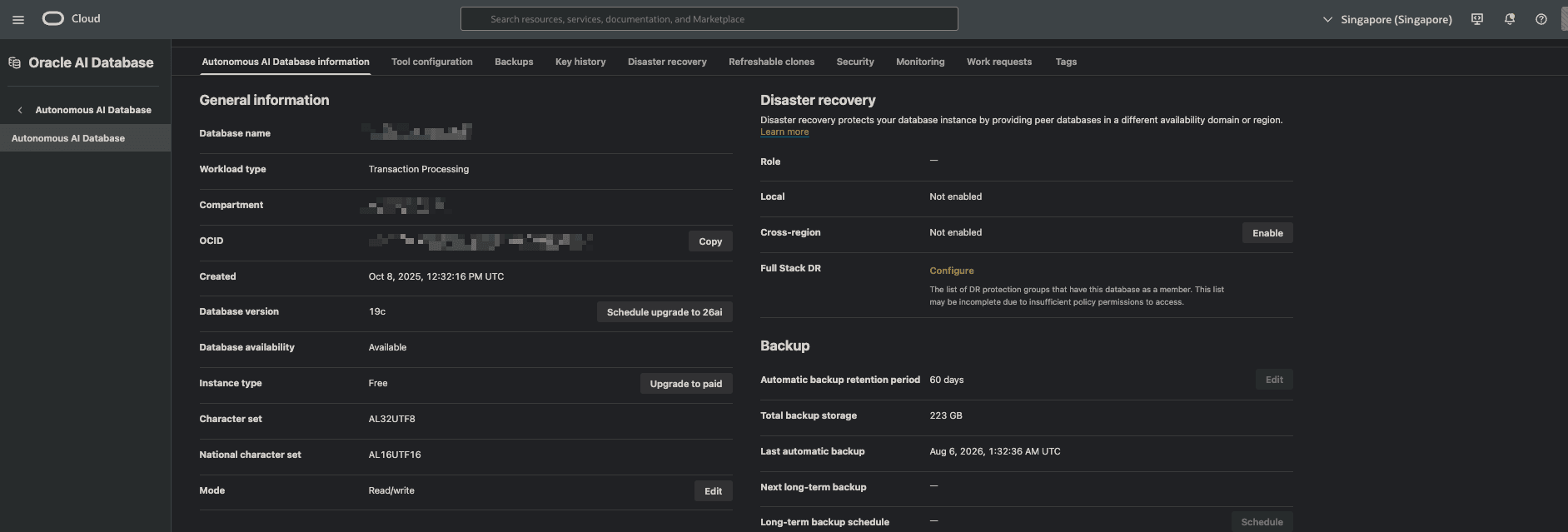This screenshot has height=532, width=1568.
Task: Open the Monitoring tab
Action: coord(920,62)
